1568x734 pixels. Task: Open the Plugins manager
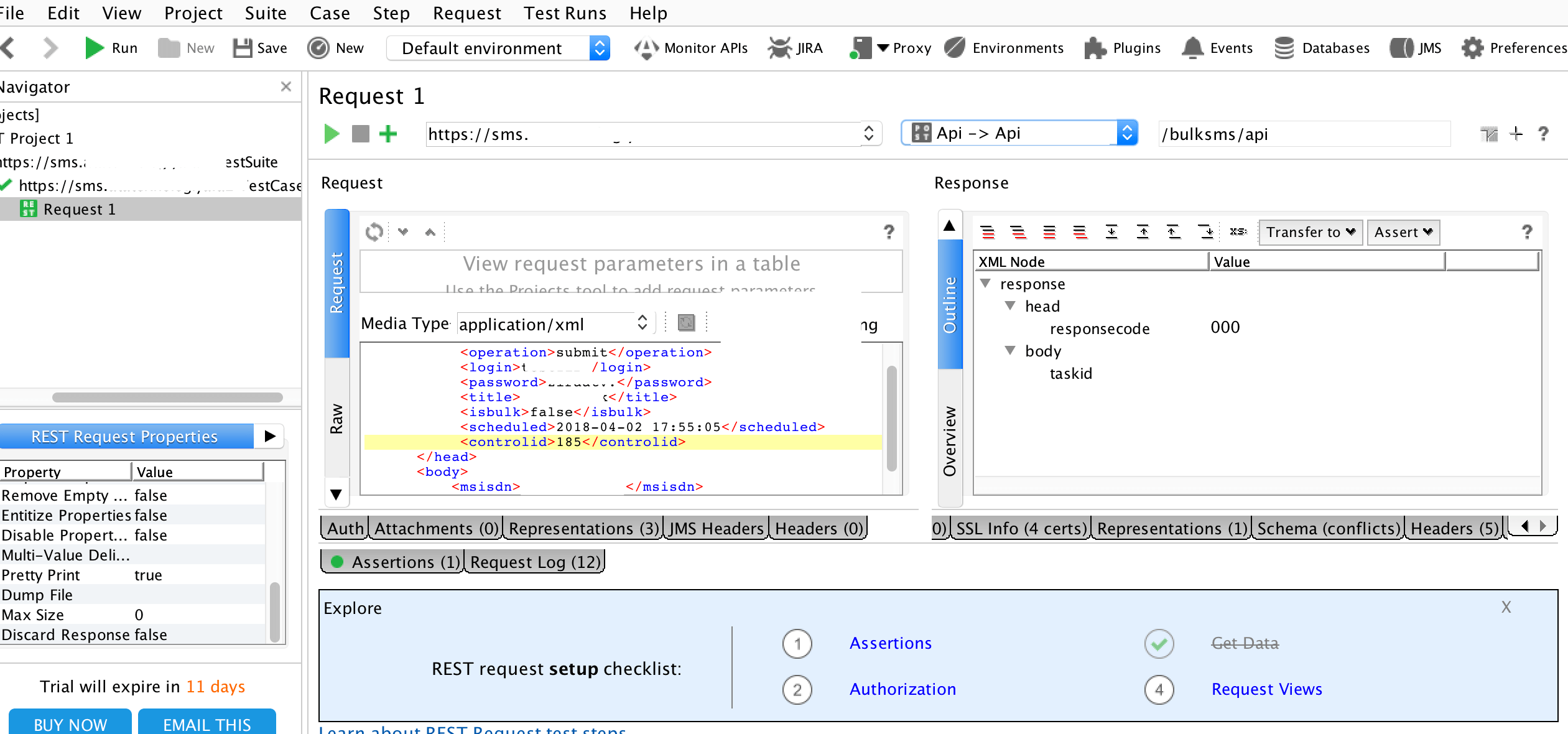(1122, 48)
